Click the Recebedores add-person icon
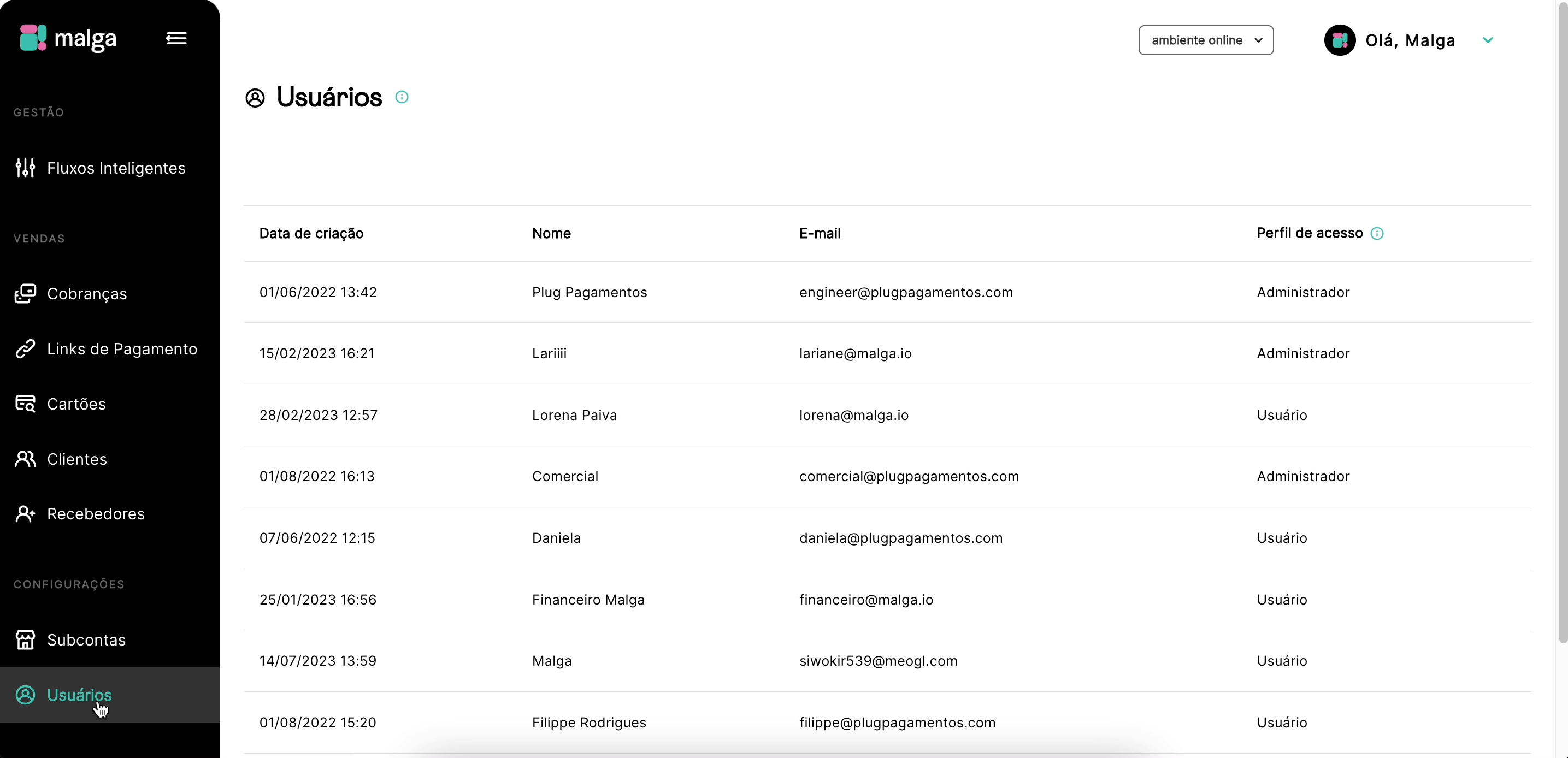The height and width of the screenshot is (758, 1568). tap(25, 514)
